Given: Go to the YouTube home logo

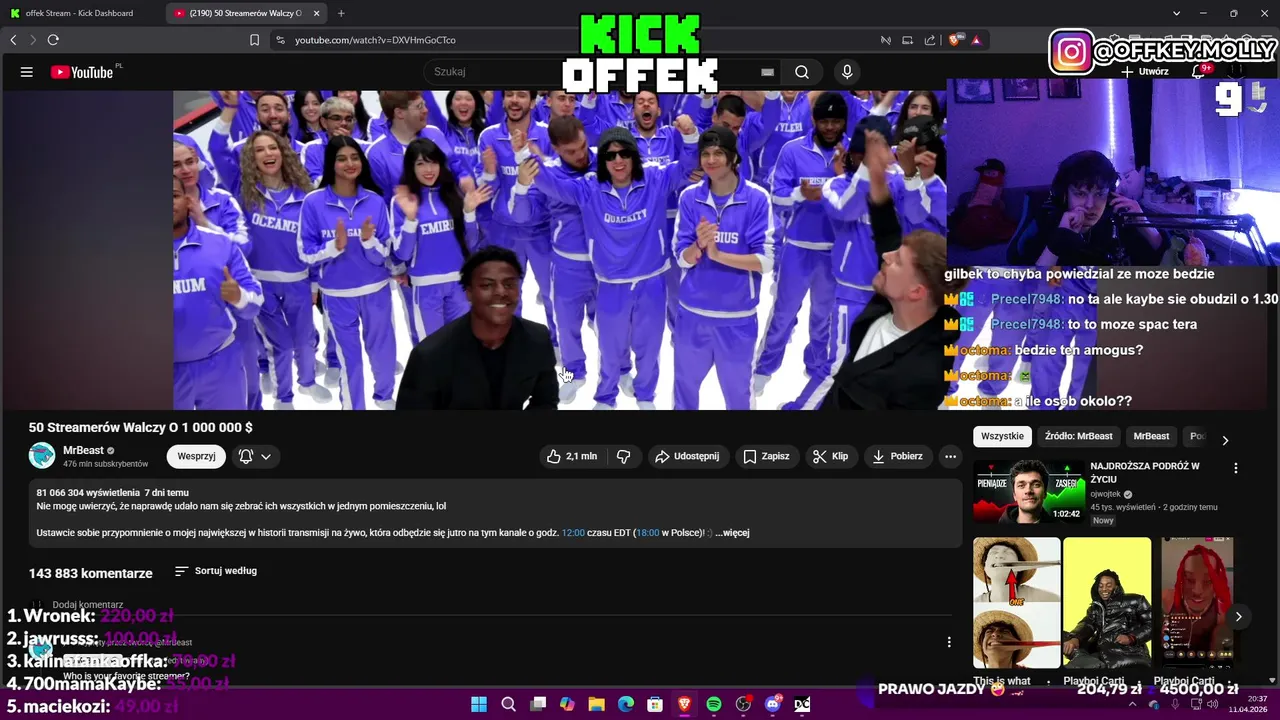Looking at the screenshot, I should (82, 72).
